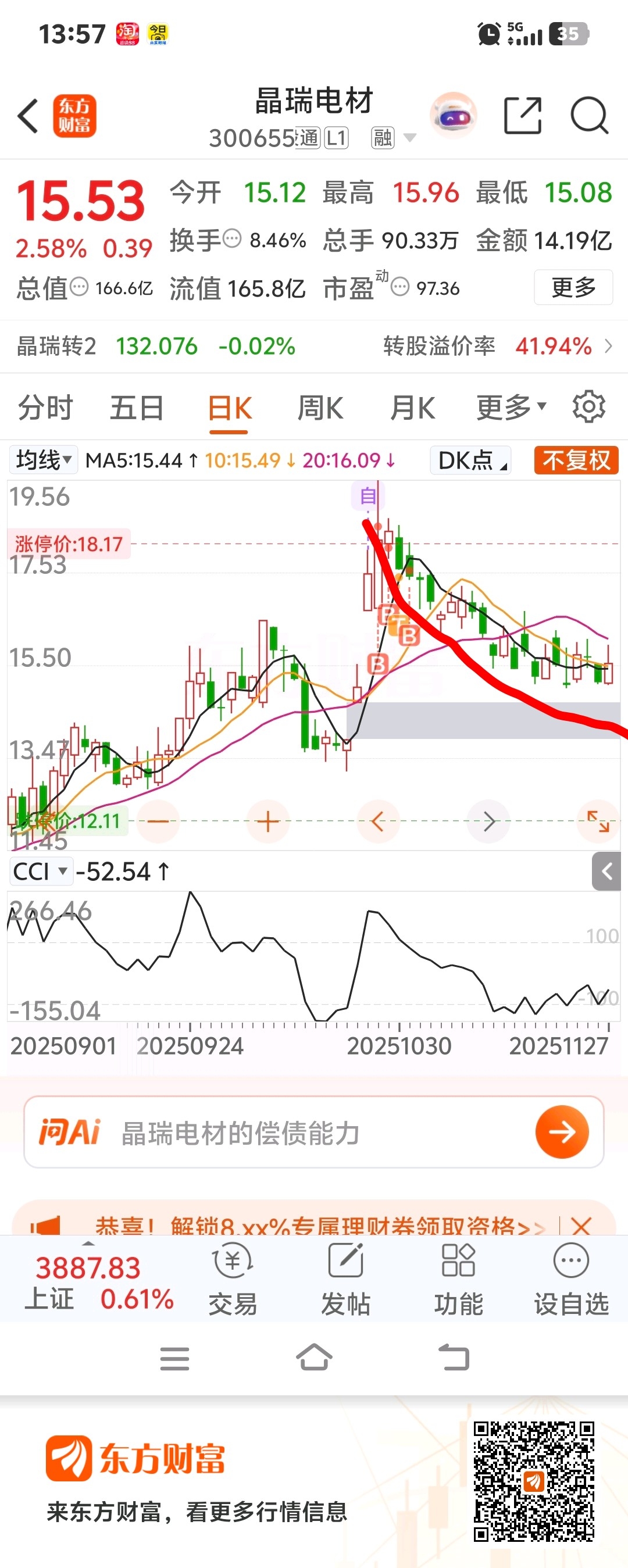Viewport: 628px width, 1568px height.
Task: Tap the system home button
Action: (314, 1358)
